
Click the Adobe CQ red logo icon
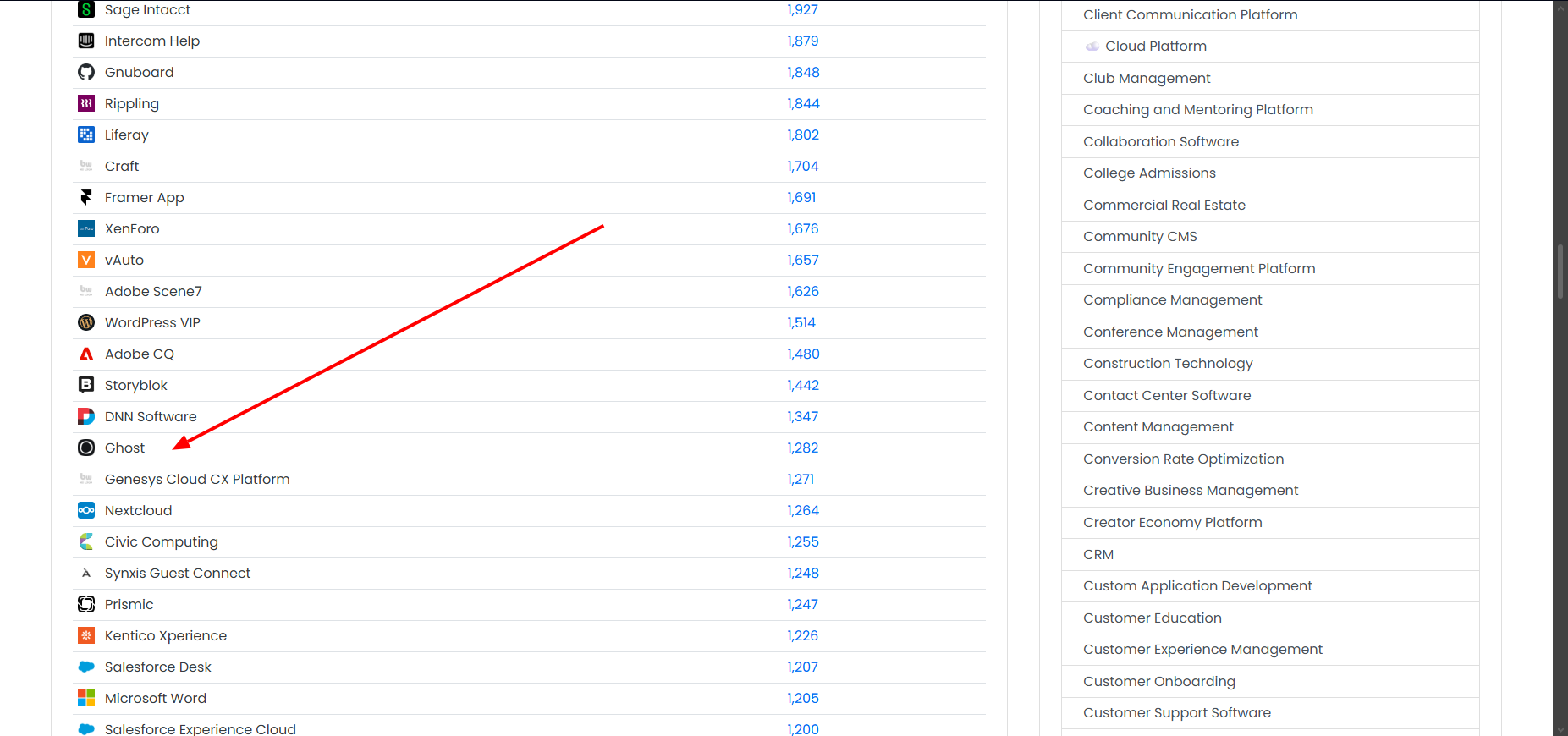(x=86, y=354)
